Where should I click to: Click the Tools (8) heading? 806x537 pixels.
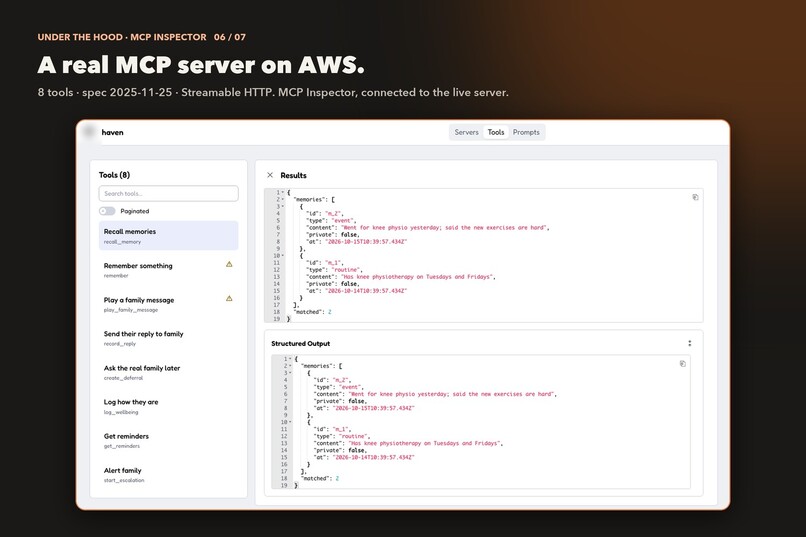pyautogui.click(x=114, y=175)
